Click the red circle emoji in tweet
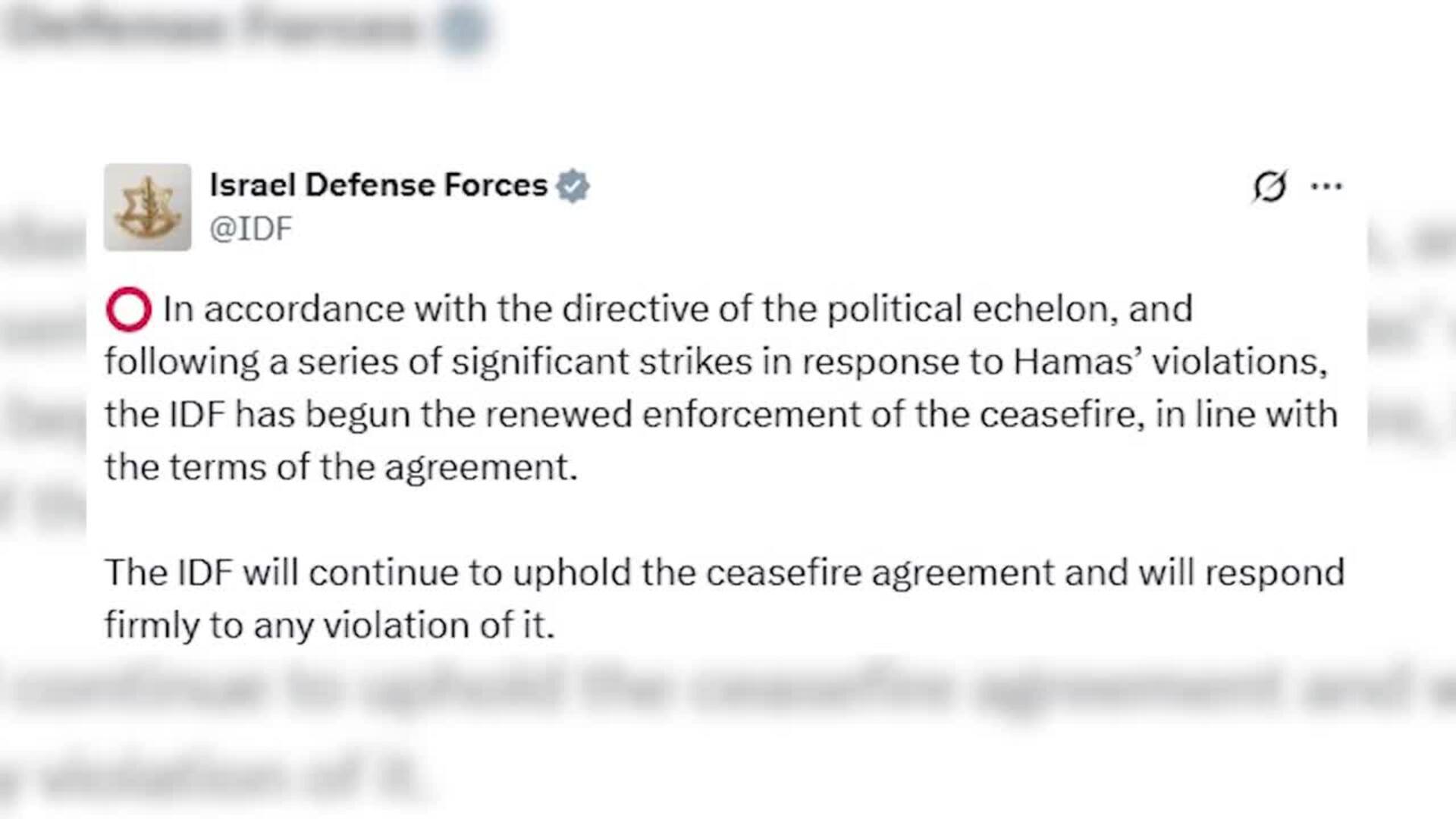 [128, 309]
